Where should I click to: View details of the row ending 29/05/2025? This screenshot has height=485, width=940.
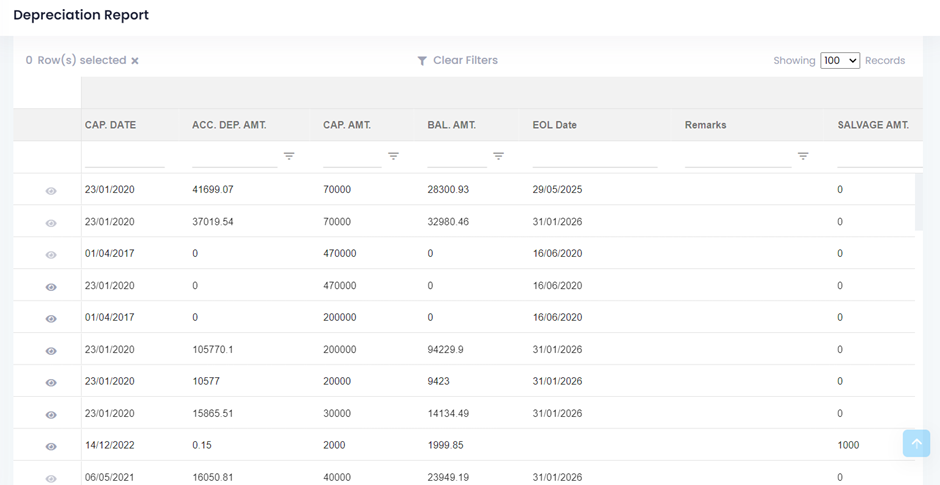tap(51, 190)
